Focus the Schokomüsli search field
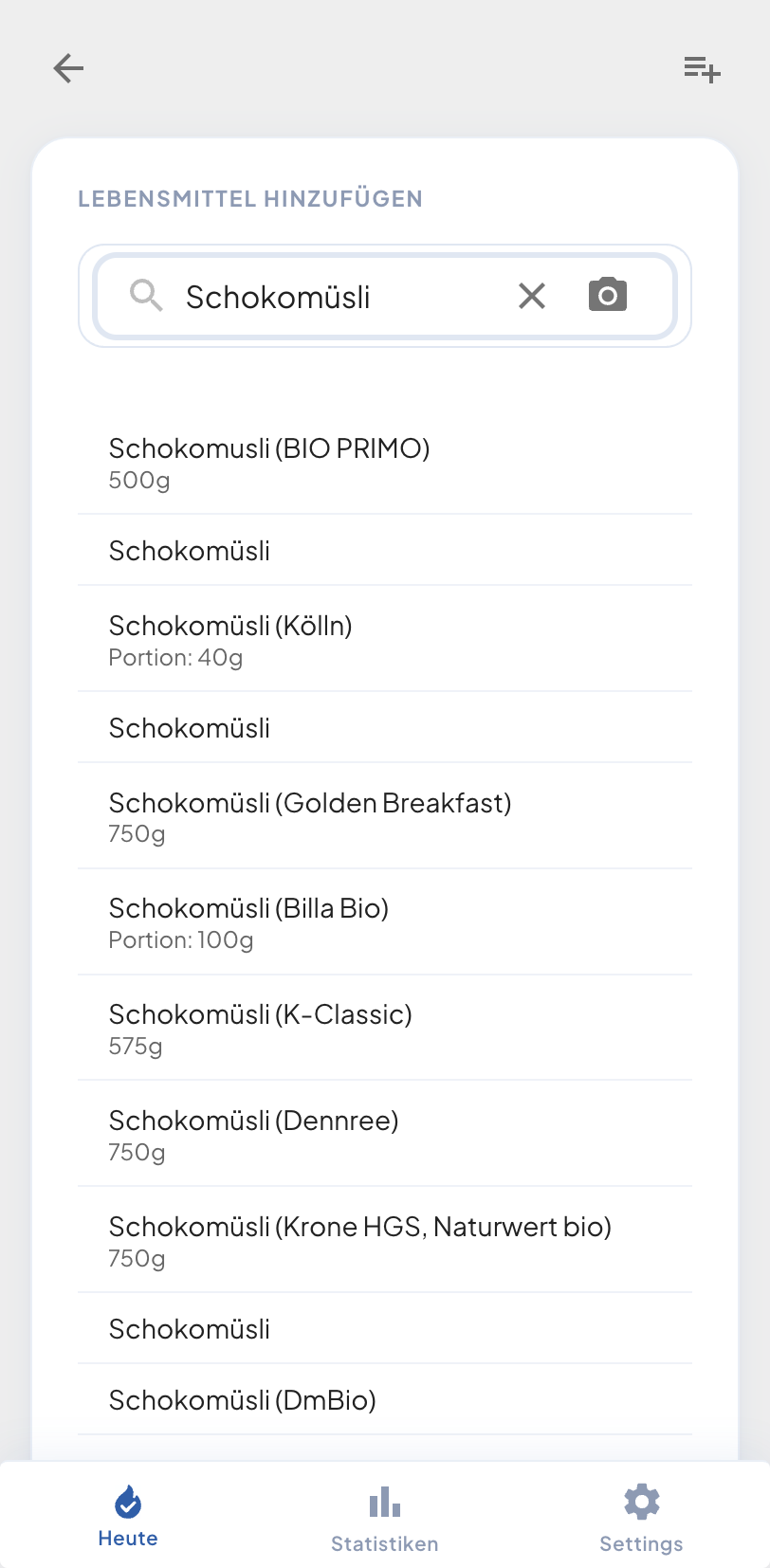This screenshot has height=1568, width=770. [x=332, y=297]
